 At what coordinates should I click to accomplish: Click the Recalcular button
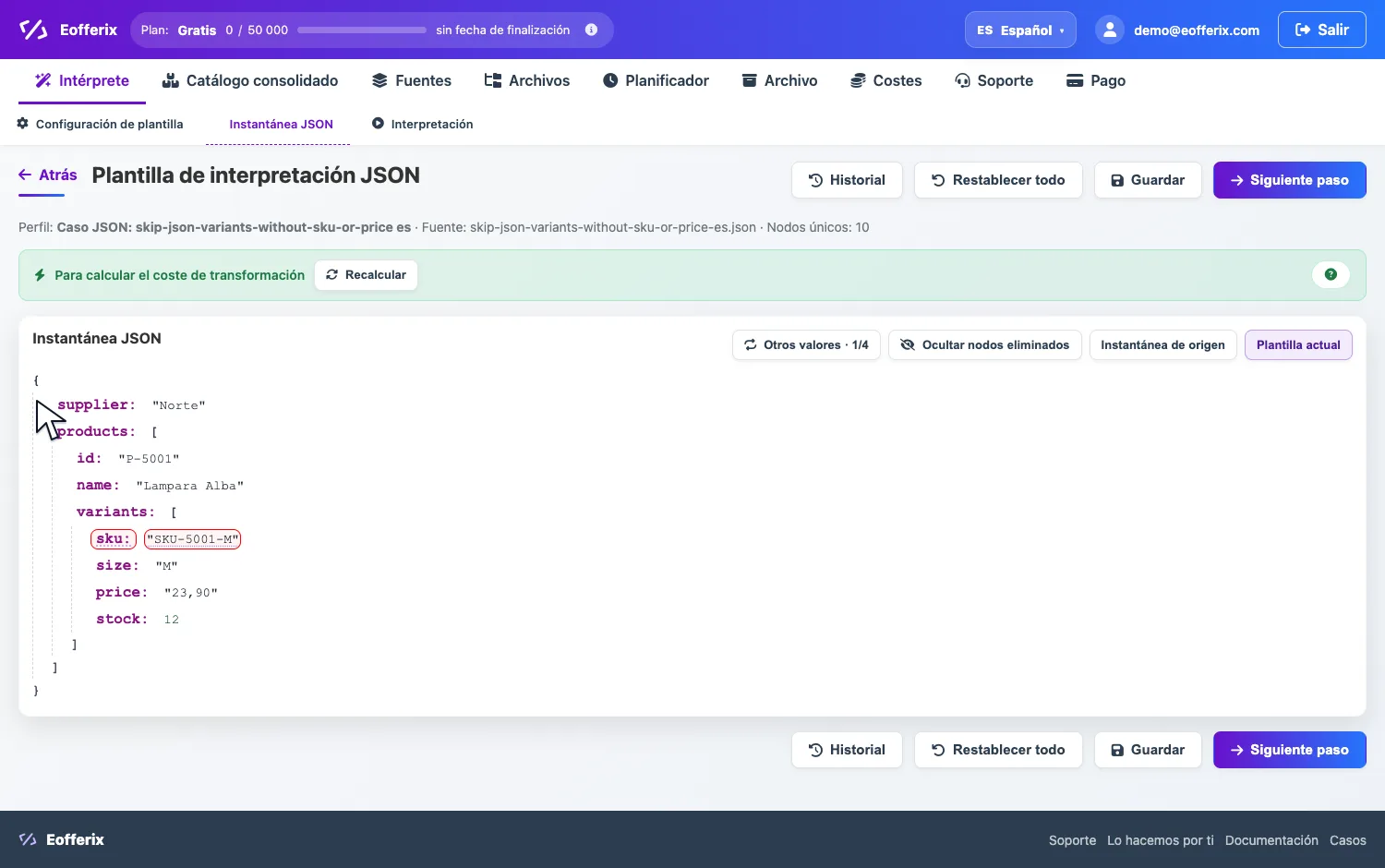(367, 275)
